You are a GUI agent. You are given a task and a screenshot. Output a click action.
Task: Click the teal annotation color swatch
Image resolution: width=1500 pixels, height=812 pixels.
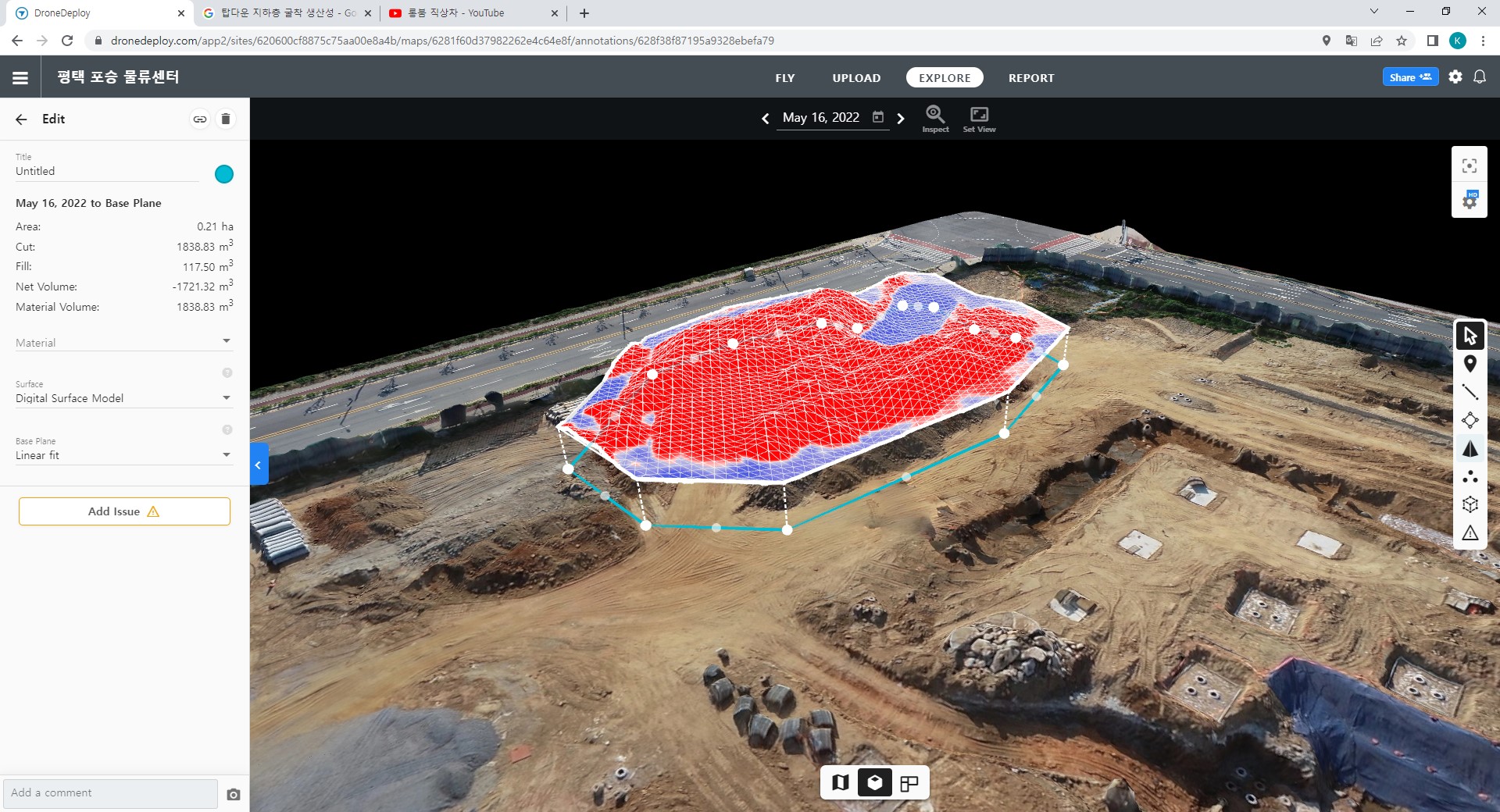[224, 174]
